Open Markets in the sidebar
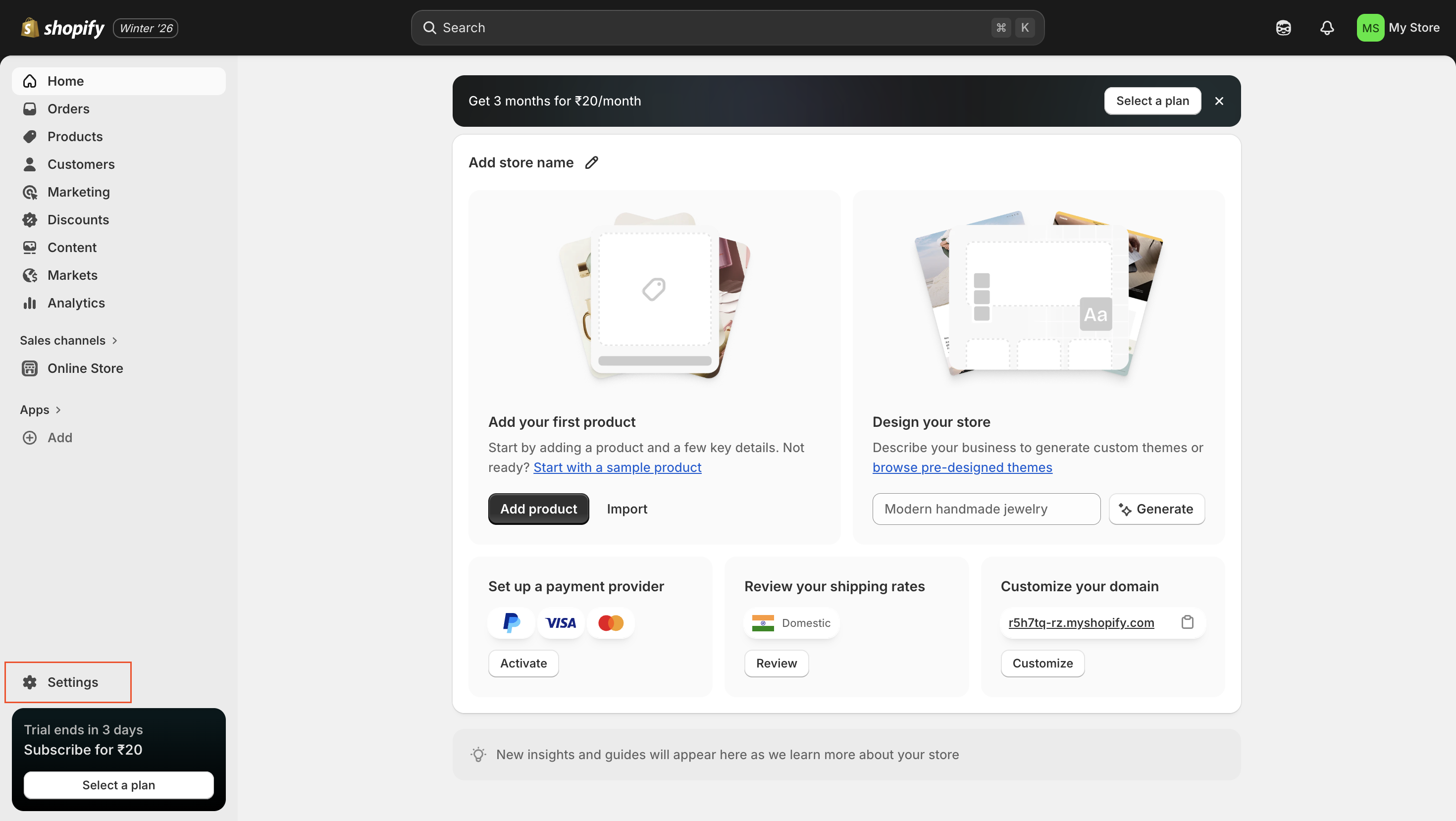 pyautogui.click(x=119, y=275)
